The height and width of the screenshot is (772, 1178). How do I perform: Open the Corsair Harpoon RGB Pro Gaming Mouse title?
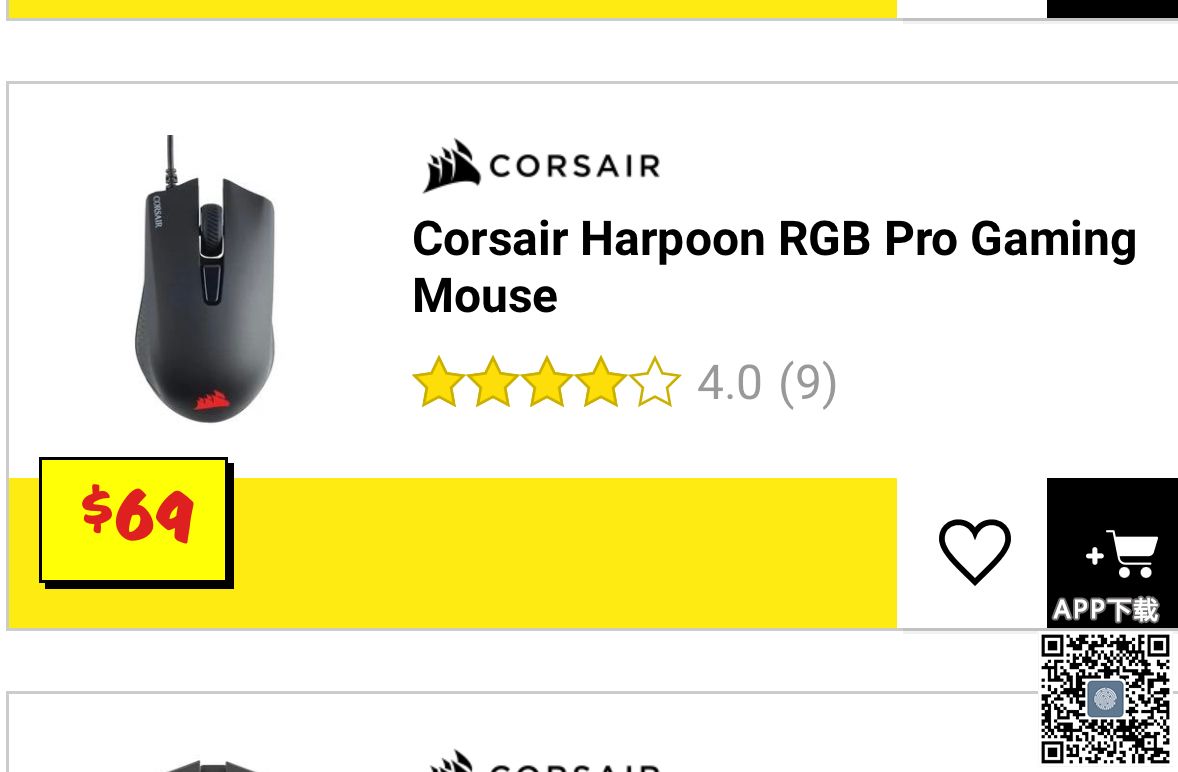tap(775, 267)
